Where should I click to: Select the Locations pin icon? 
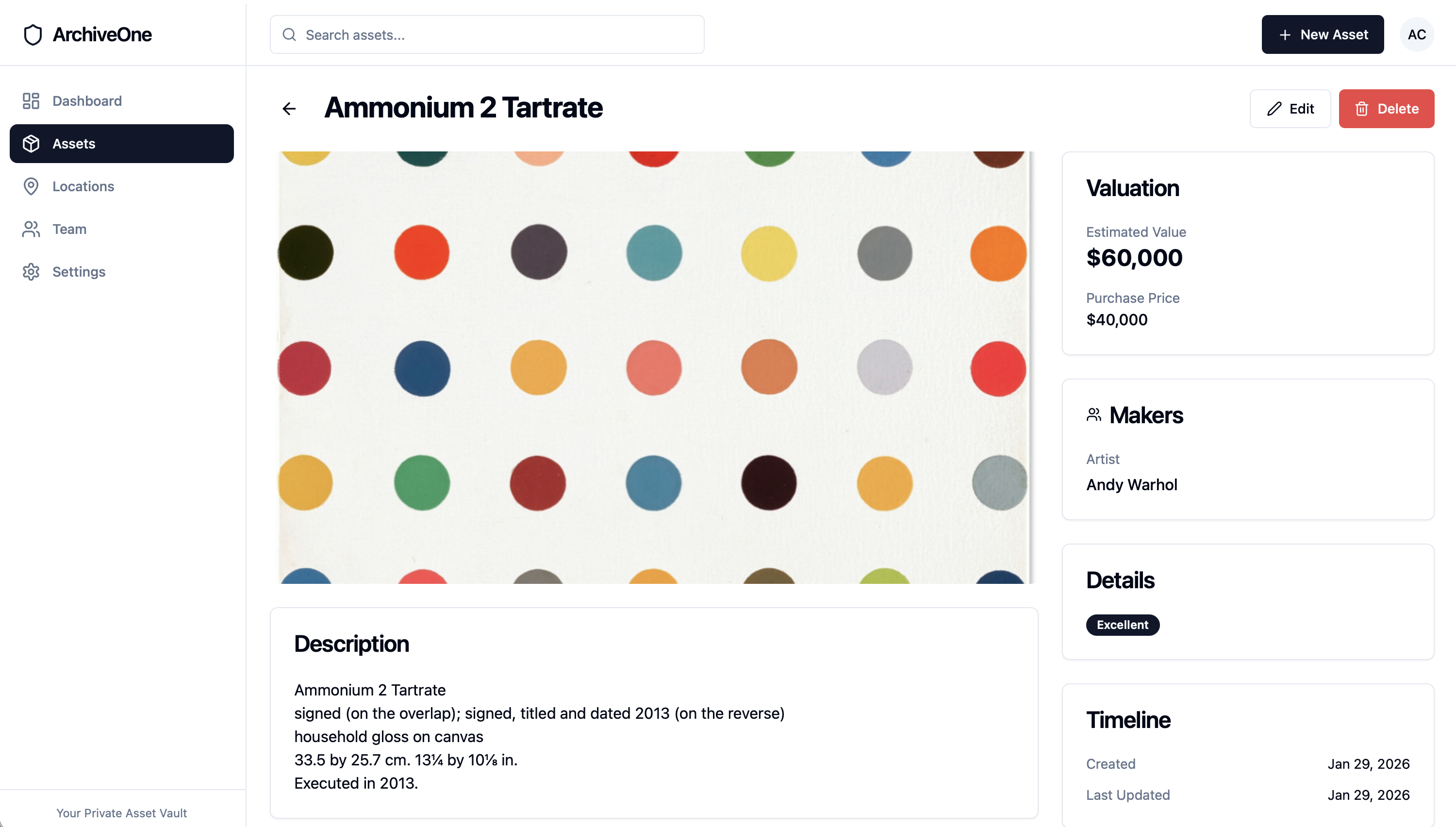[31, 186]
